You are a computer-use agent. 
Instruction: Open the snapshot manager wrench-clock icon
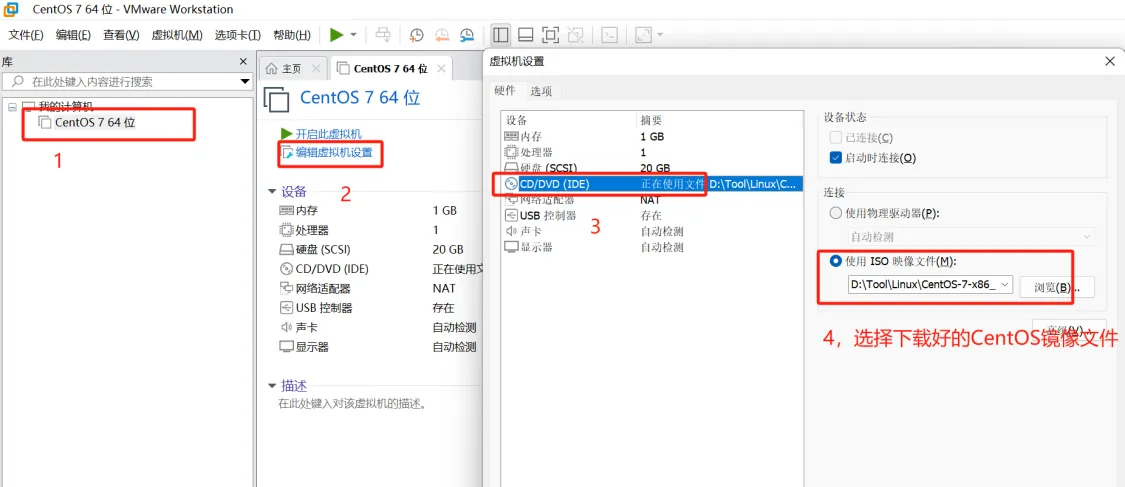(467, 34)
